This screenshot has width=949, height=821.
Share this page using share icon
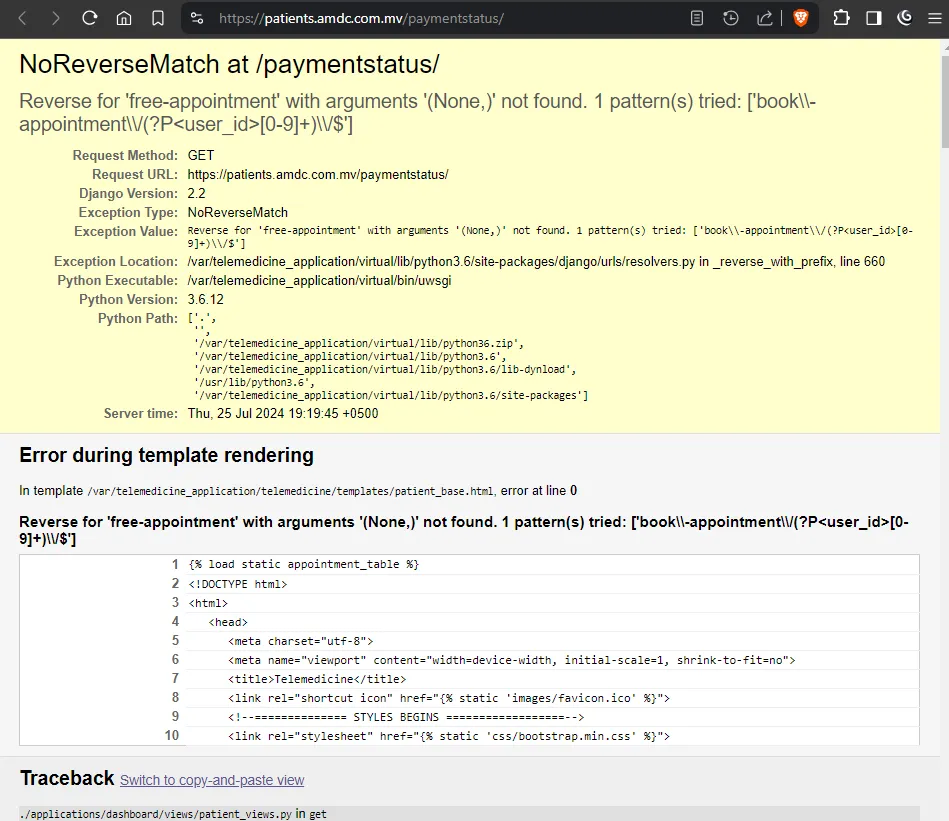coord(765,18)
